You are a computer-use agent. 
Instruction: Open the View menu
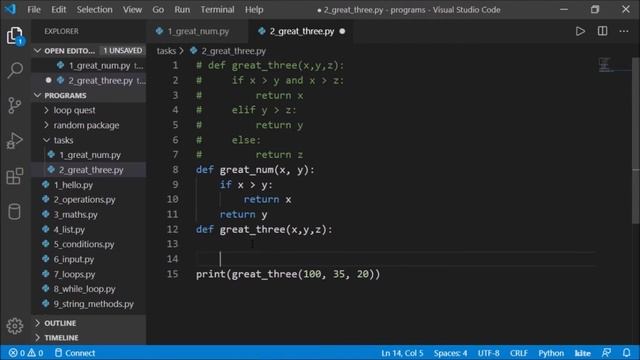(x=132, y=9)
